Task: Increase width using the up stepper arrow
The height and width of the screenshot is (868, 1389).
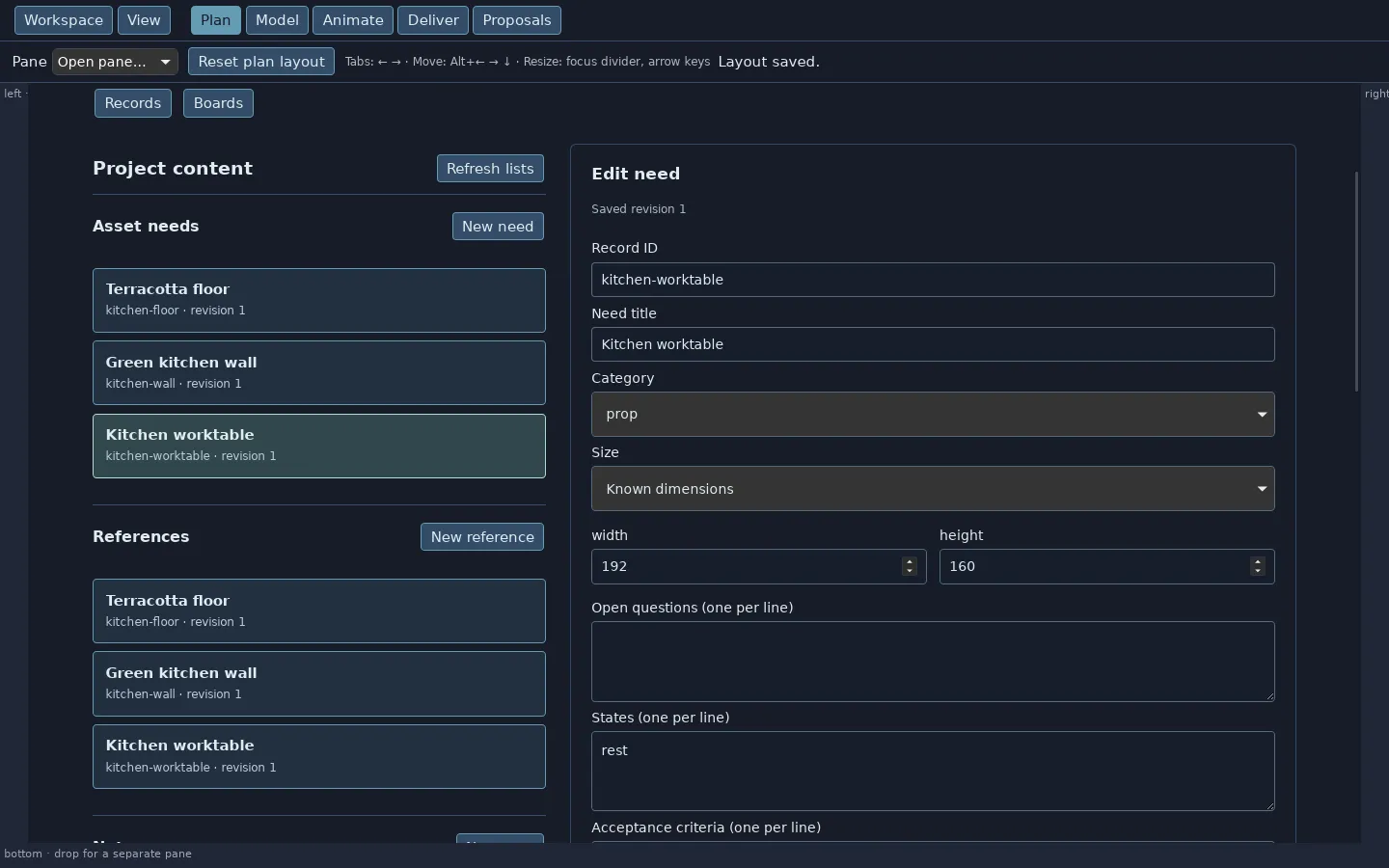Action: tap(909, 561)
